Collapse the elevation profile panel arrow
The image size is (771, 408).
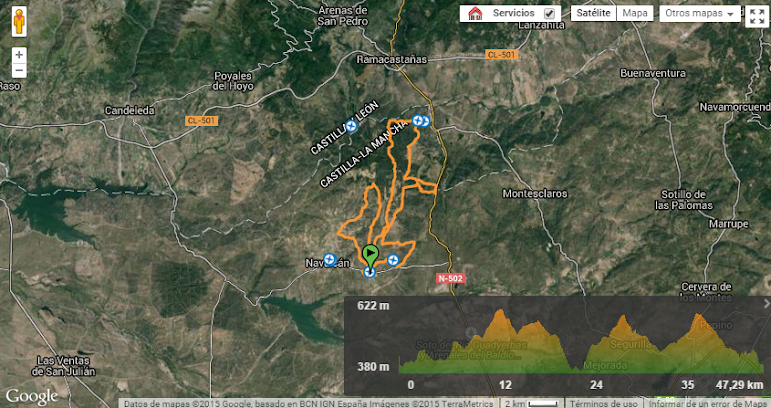[766, 304]
